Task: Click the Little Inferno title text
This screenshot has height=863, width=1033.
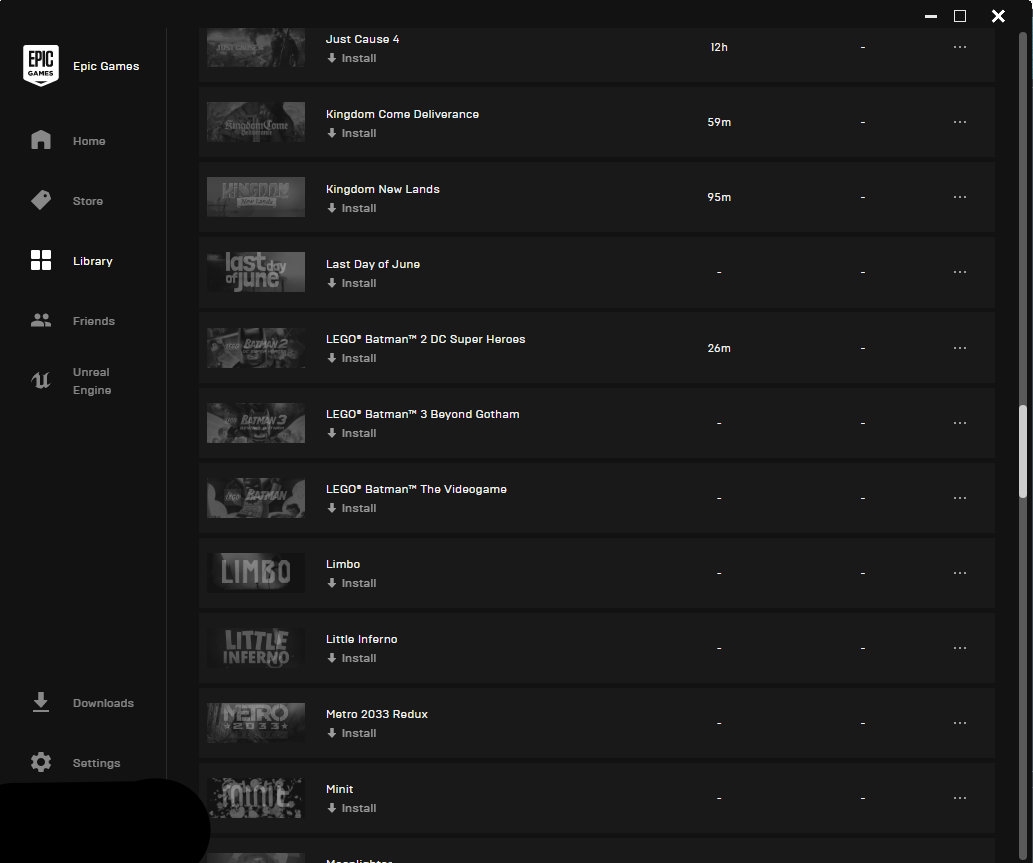Action: tap(362, 639)
